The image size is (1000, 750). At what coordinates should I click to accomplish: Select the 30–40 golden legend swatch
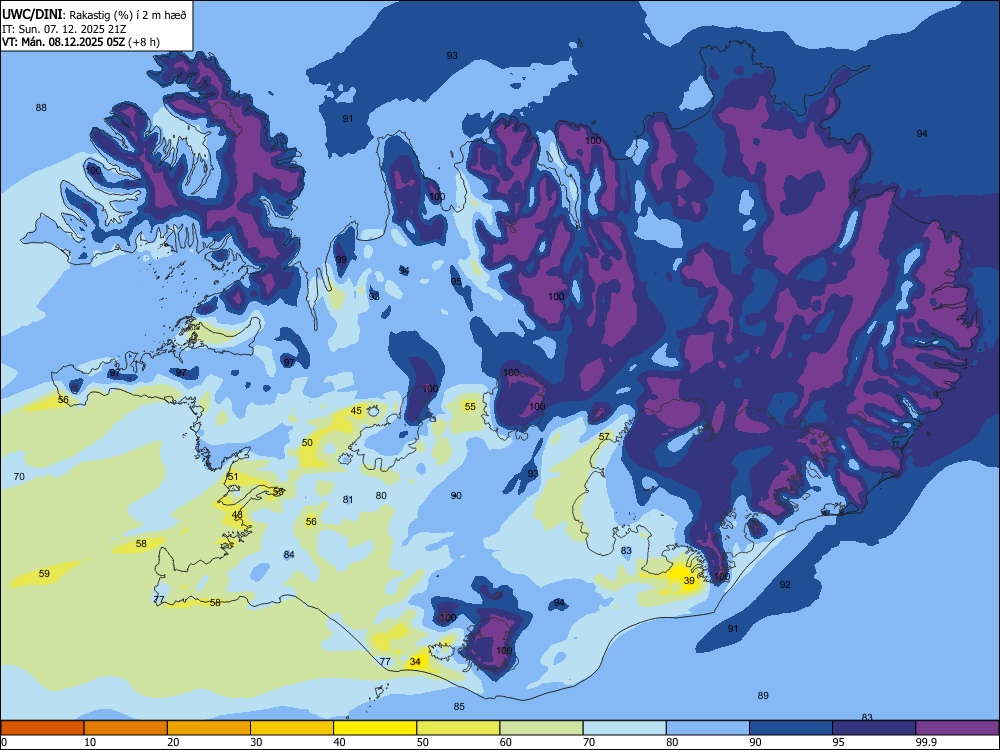pyautogui.click(x=292, y=728)
